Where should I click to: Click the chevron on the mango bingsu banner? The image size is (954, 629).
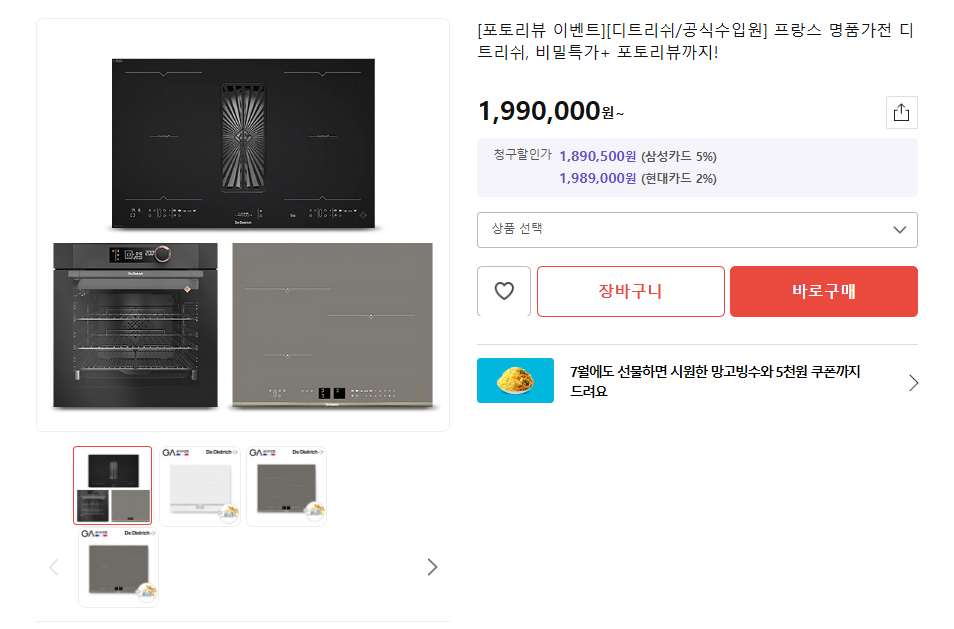point(912,382)
